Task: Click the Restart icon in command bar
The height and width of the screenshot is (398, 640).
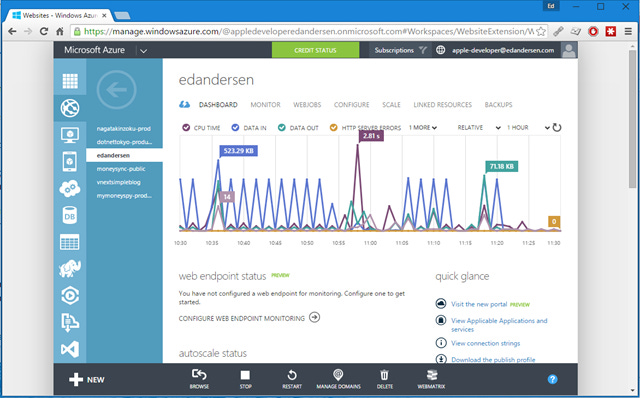Action: point(292,375)
